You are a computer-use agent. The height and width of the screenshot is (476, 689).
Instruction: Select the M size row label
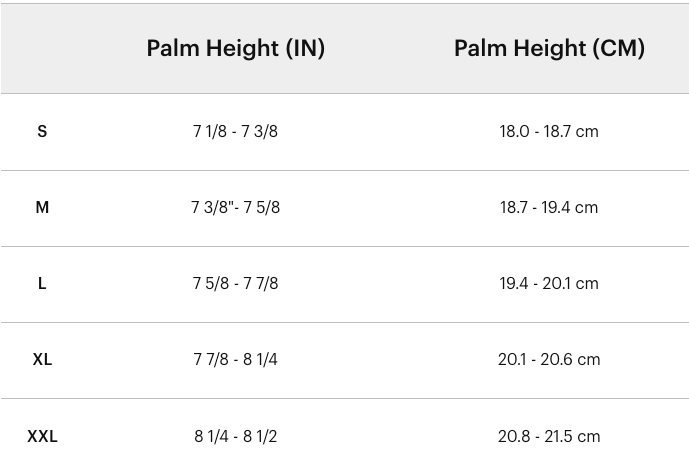42,207
